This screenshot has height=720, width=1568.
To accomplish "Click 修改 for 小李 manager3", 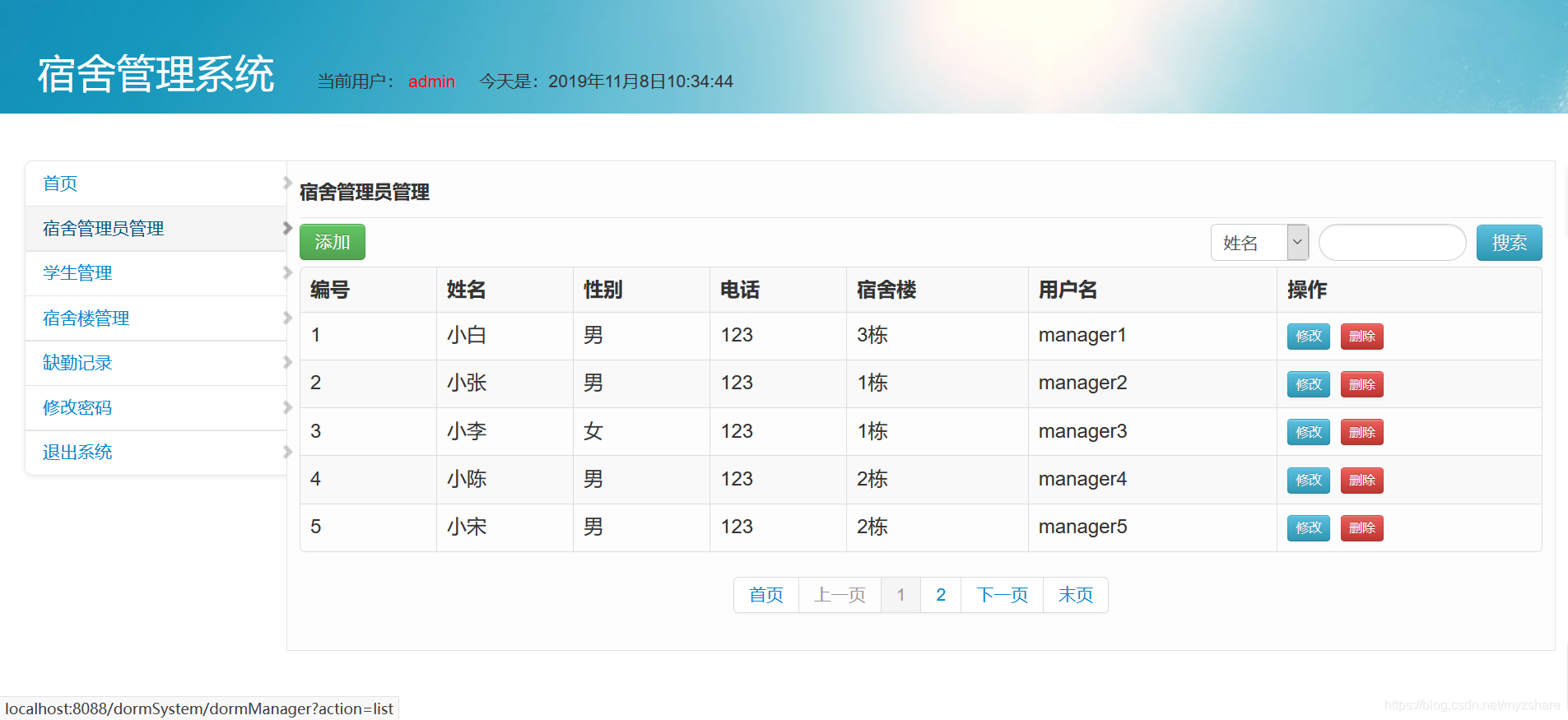I will click(1309, 432).
